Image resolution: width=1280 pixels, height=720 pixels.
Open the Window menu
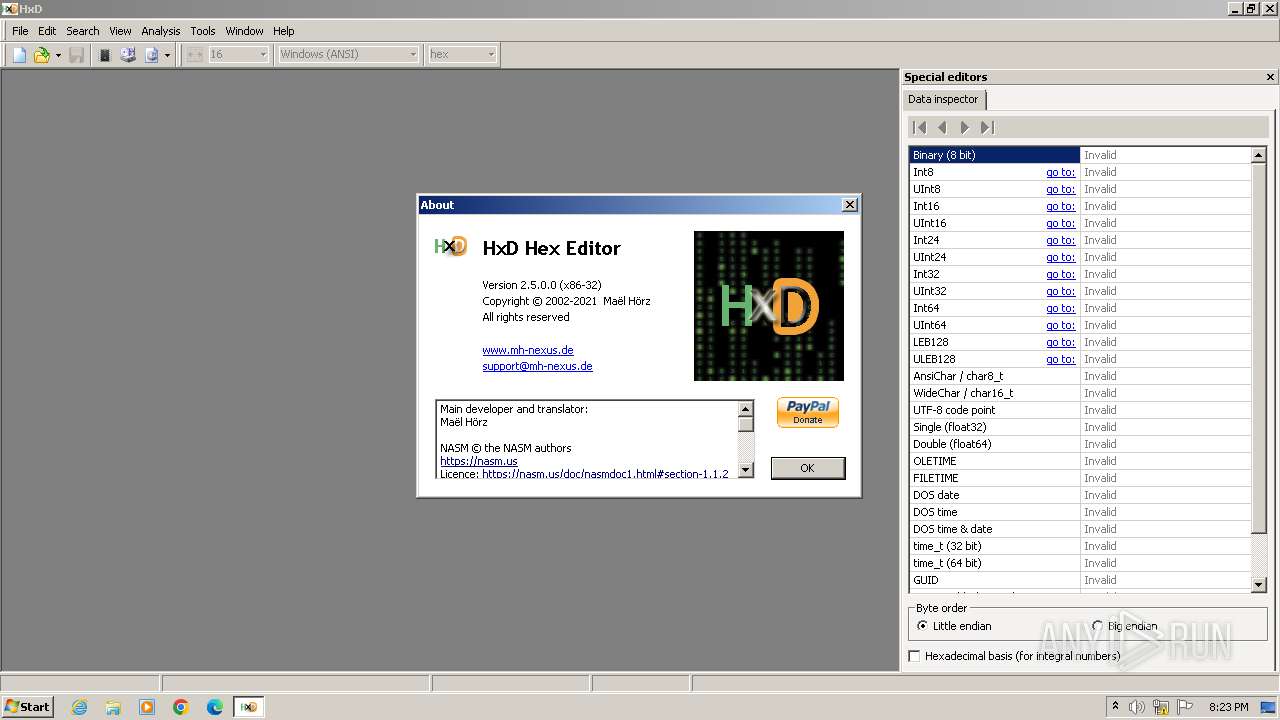click(245, 31)
